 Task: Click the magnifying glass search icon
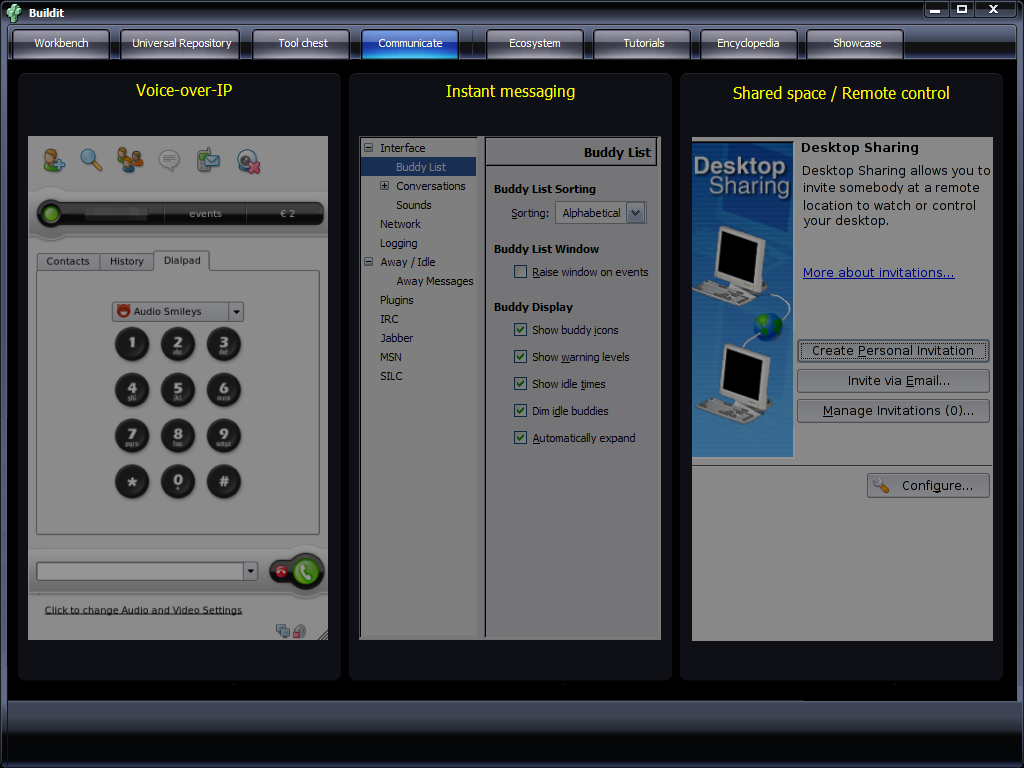pos(91,160)
